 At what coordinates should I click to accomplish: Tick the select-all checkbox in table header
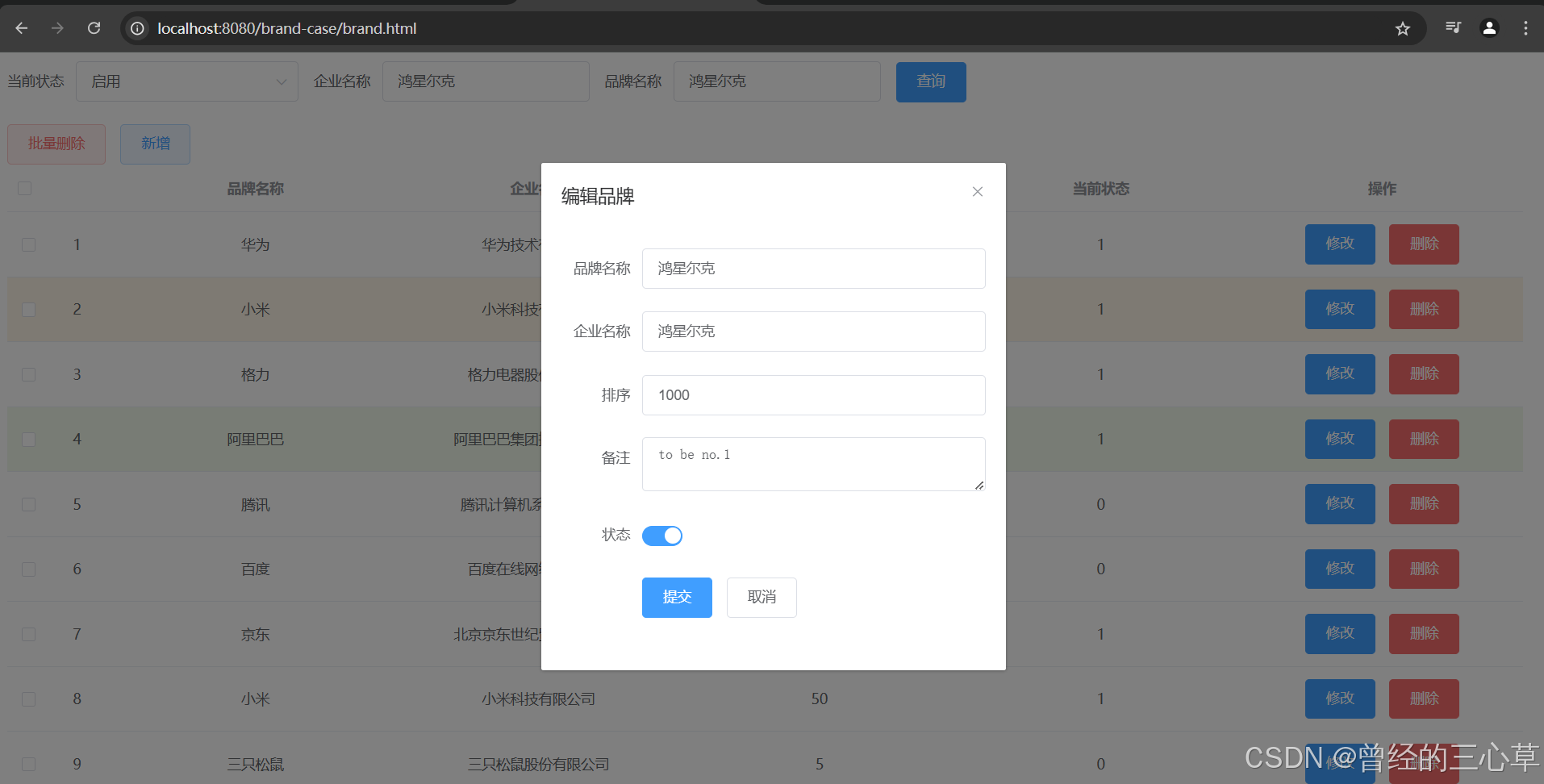point(25,188)
